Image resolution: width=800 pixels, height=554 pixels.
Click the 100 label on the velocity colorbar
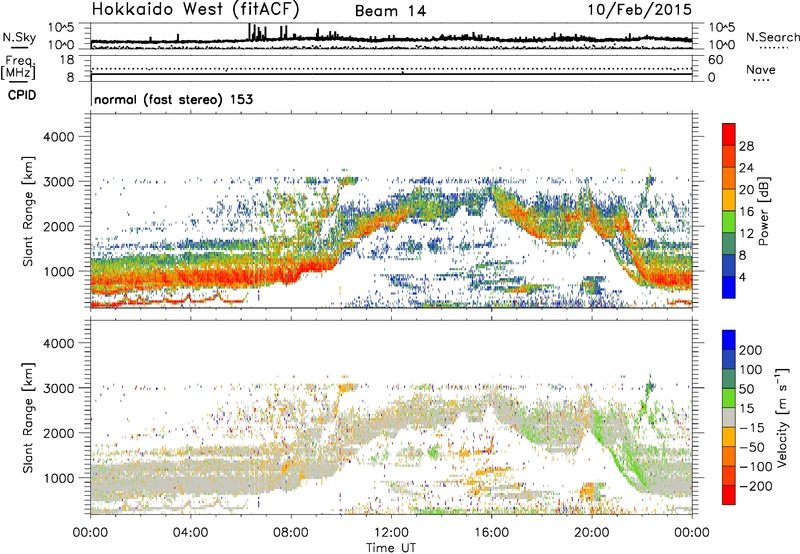751,369
